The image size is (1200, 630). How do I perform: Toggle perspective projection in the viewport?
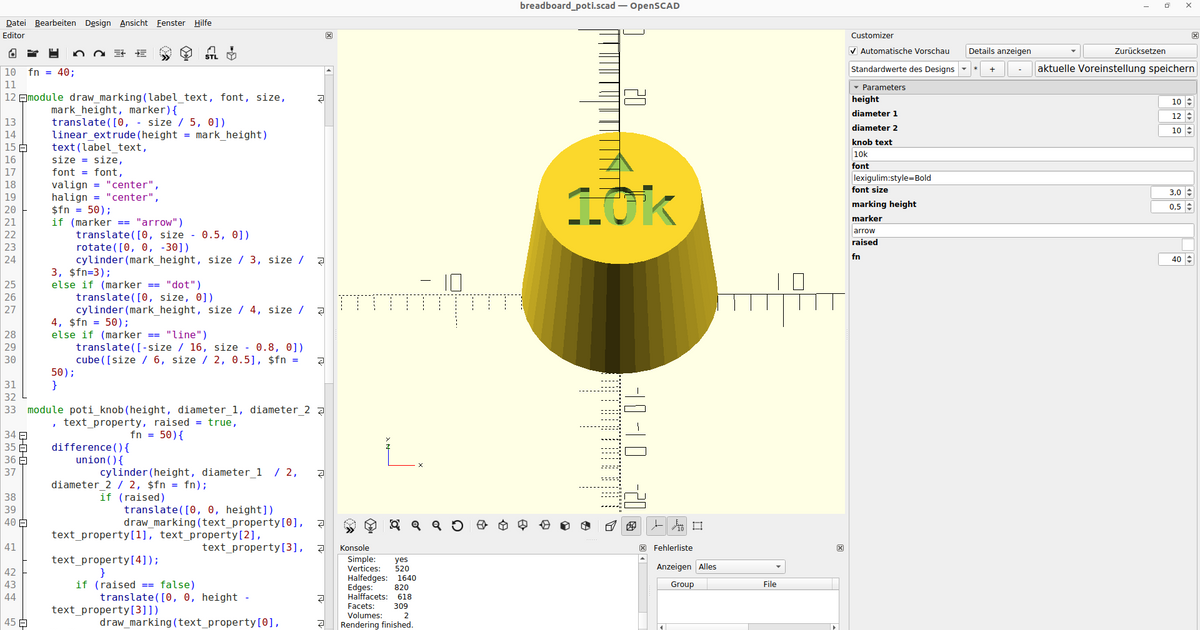[610, 525]
